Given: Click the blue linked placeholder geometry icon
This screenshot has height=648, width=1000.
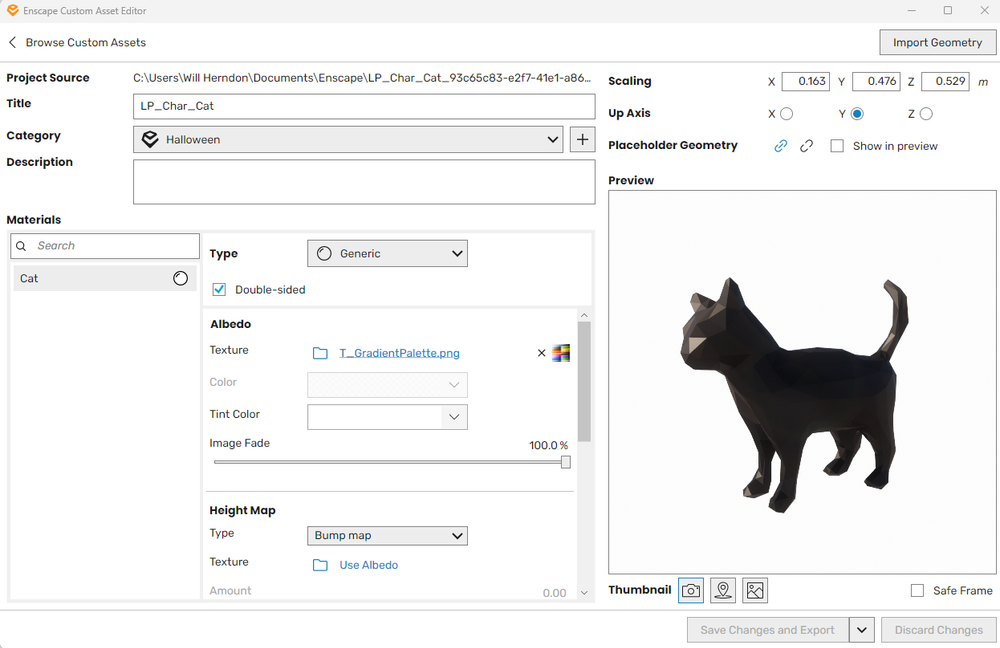Looking at the screenshot, I should pos(781,146).
